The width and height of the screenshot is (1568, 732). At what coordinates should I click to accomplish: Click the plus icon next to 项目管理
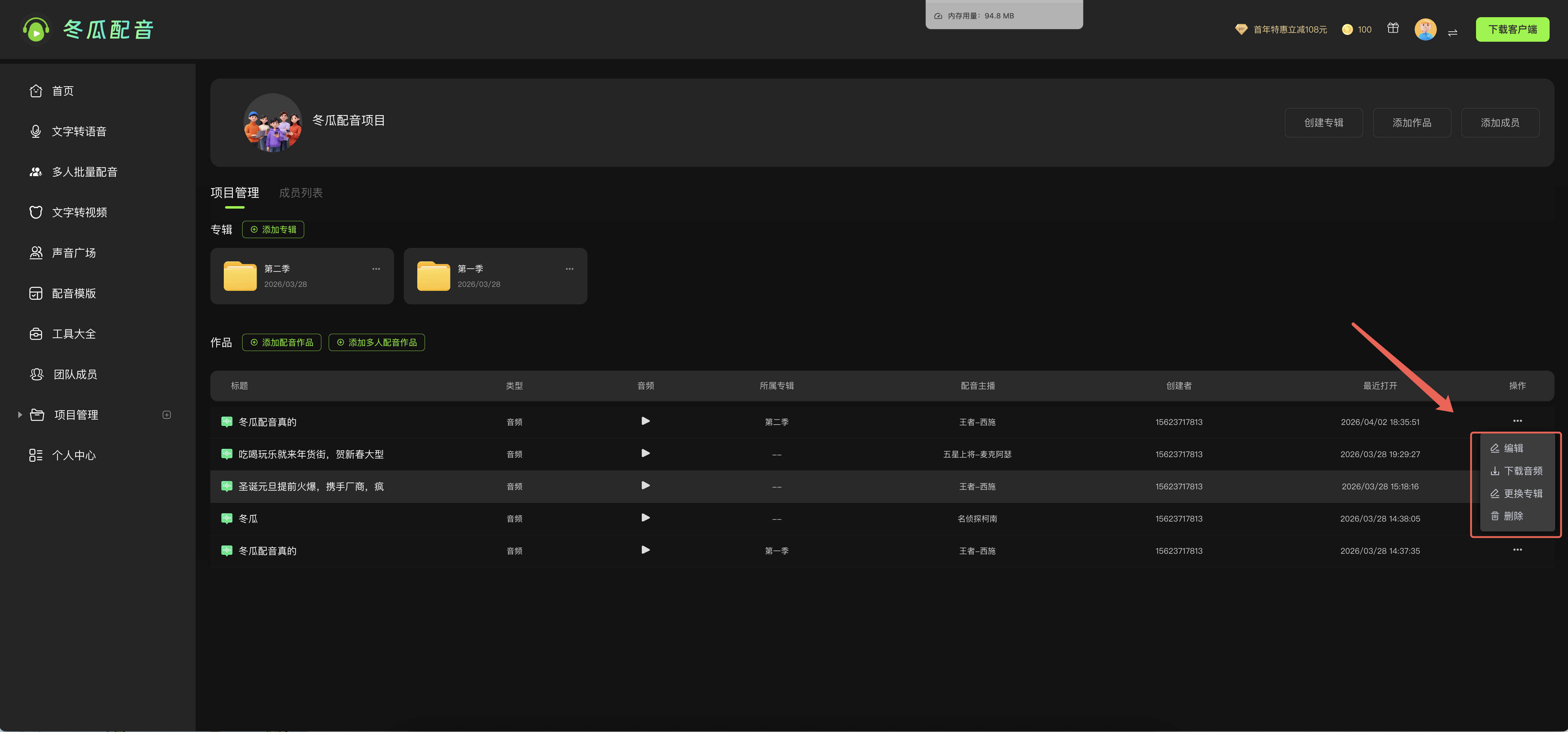(167, 415)
